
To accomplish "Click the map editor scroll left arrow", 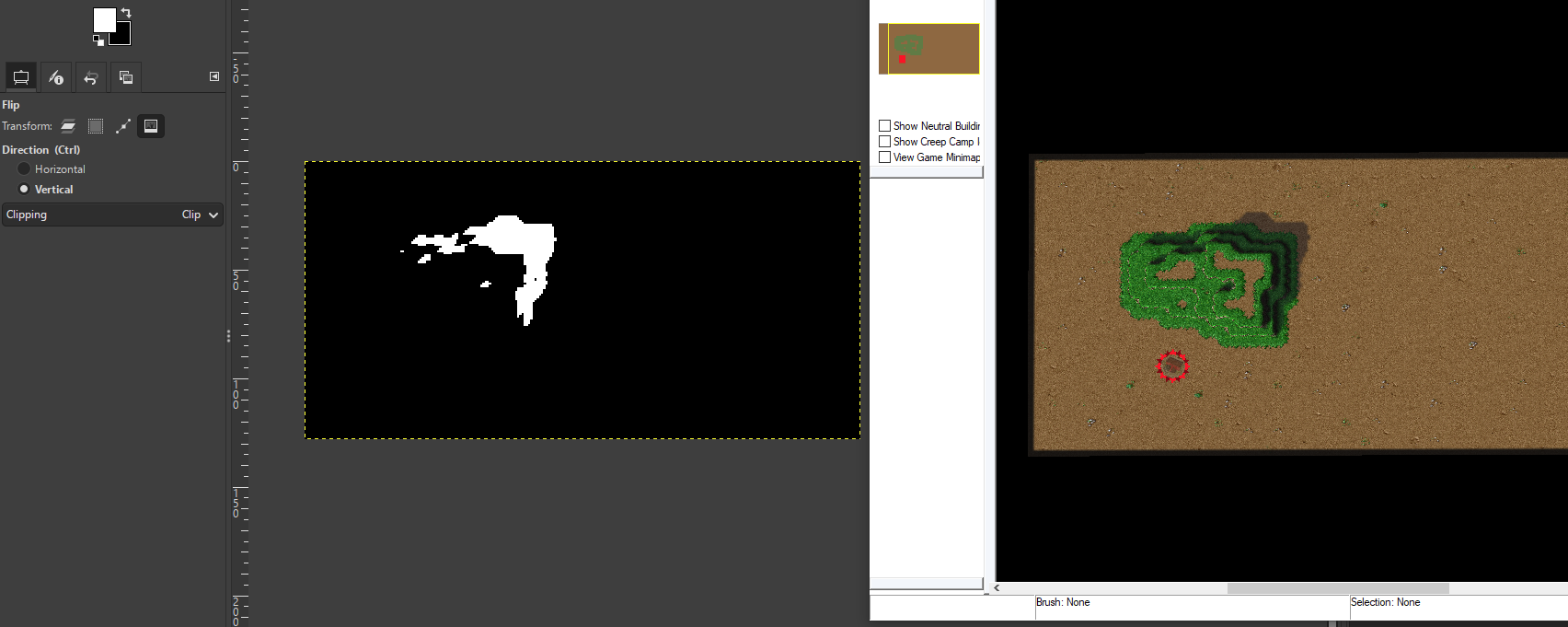I will [x=997, y=587].
